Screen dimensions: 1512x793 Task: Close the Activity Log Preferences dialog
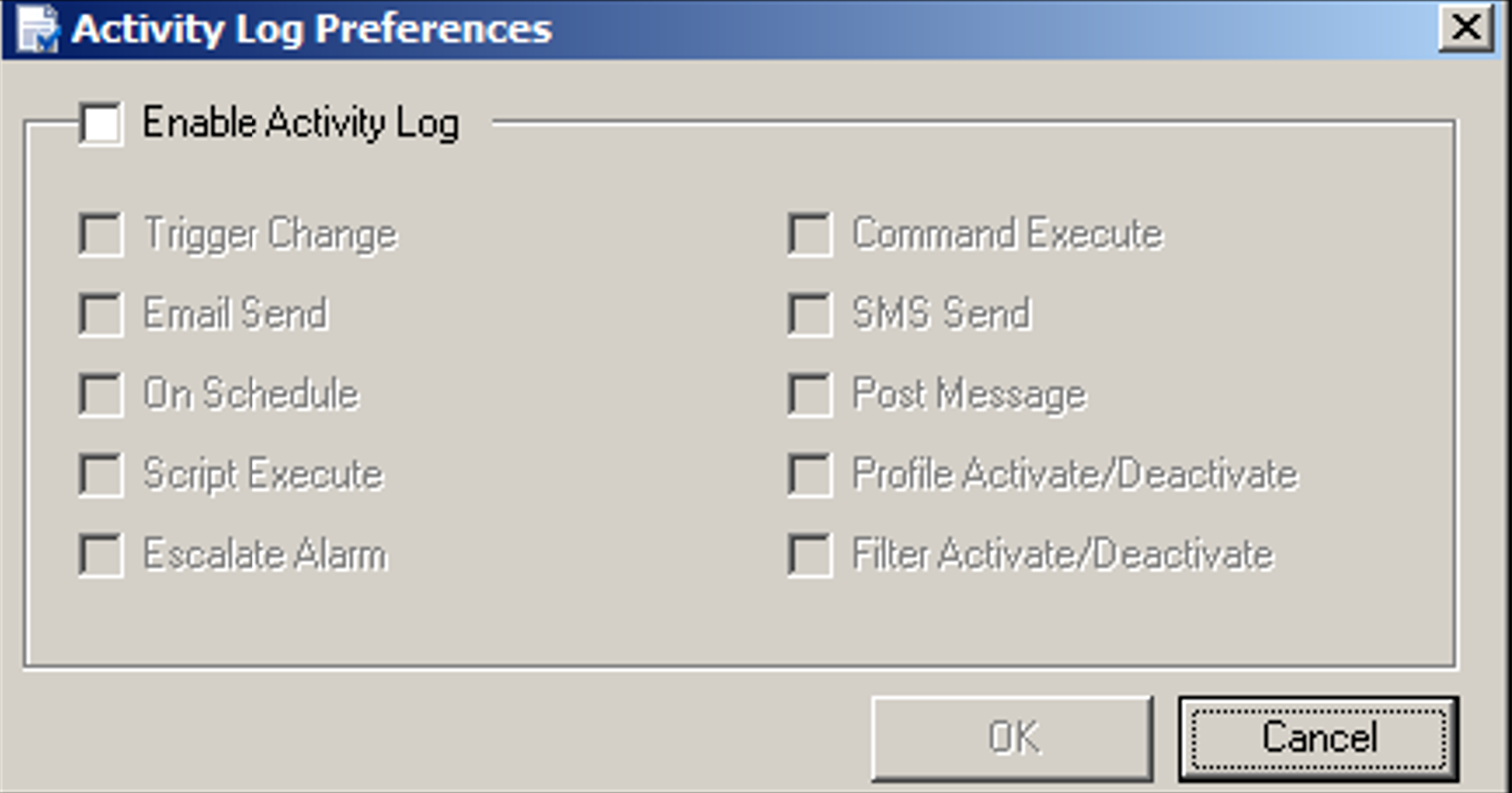pos(1465,28)
